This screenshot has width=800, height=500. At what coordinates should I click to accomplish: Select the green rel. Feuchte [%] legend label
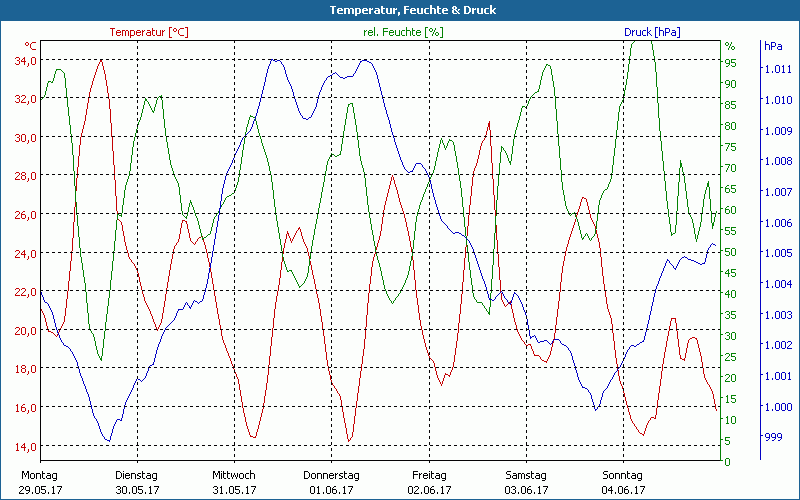[x=403, y=32]
